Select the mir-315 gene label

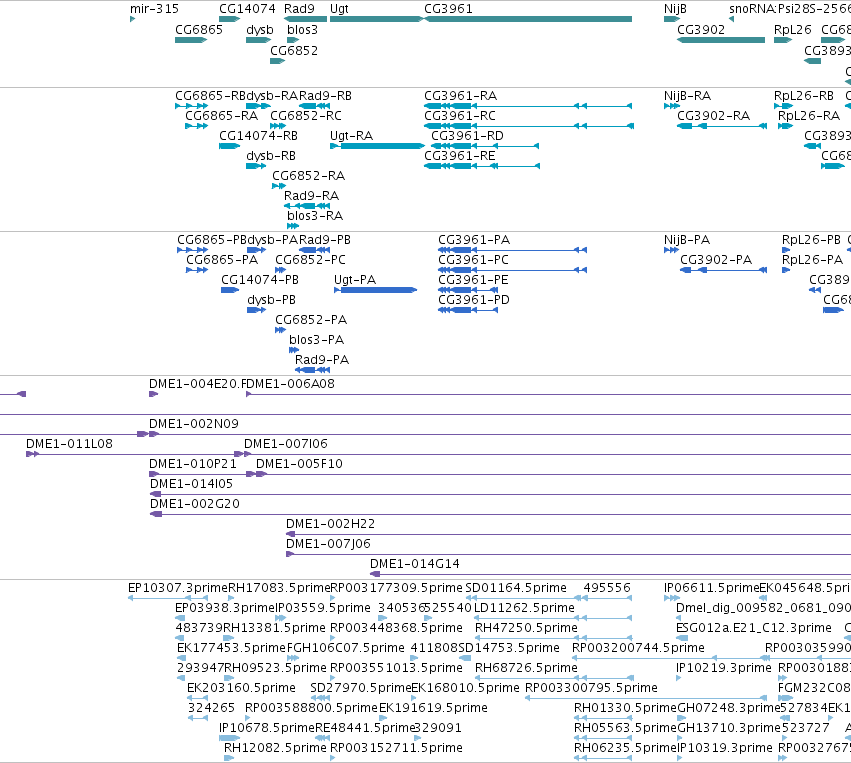[154, 9]
